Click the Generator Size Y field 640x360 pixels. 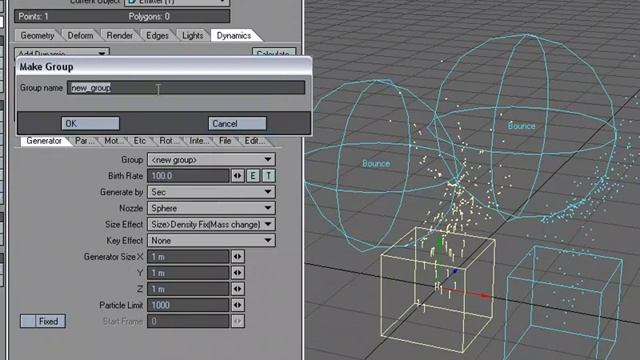tap(188, 273)
